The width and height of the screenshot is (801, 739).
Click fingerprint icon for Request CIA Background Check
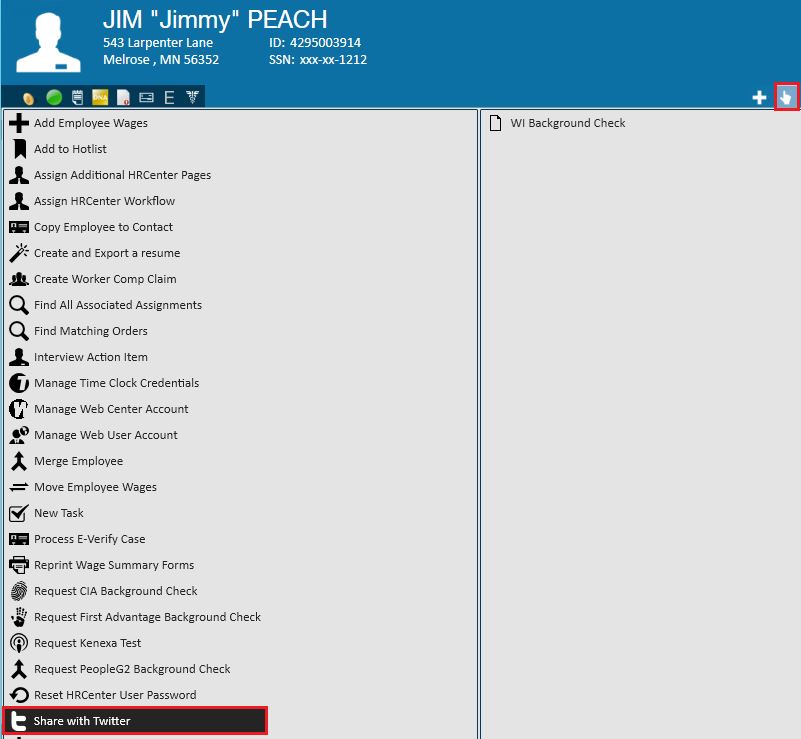point(19,591)
